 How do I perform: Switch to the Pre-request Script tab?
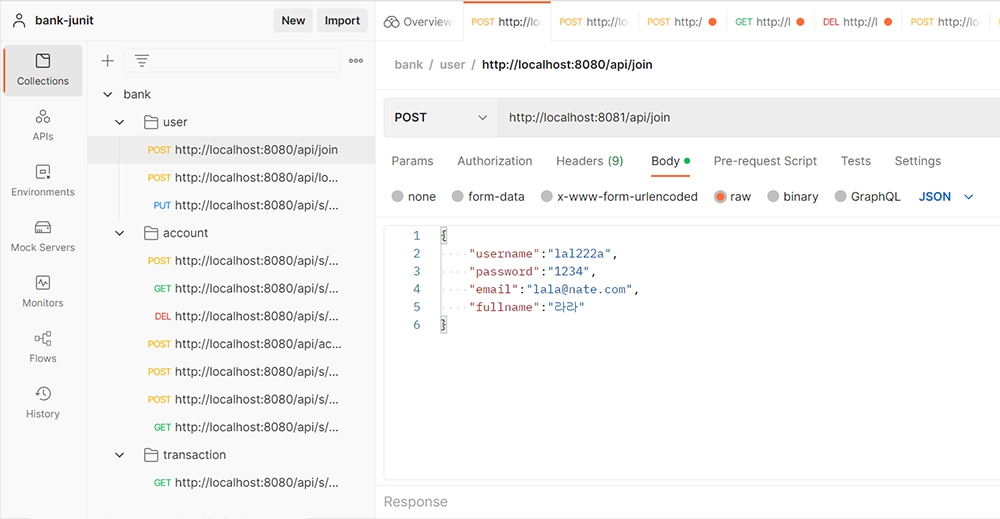(765, 161)
